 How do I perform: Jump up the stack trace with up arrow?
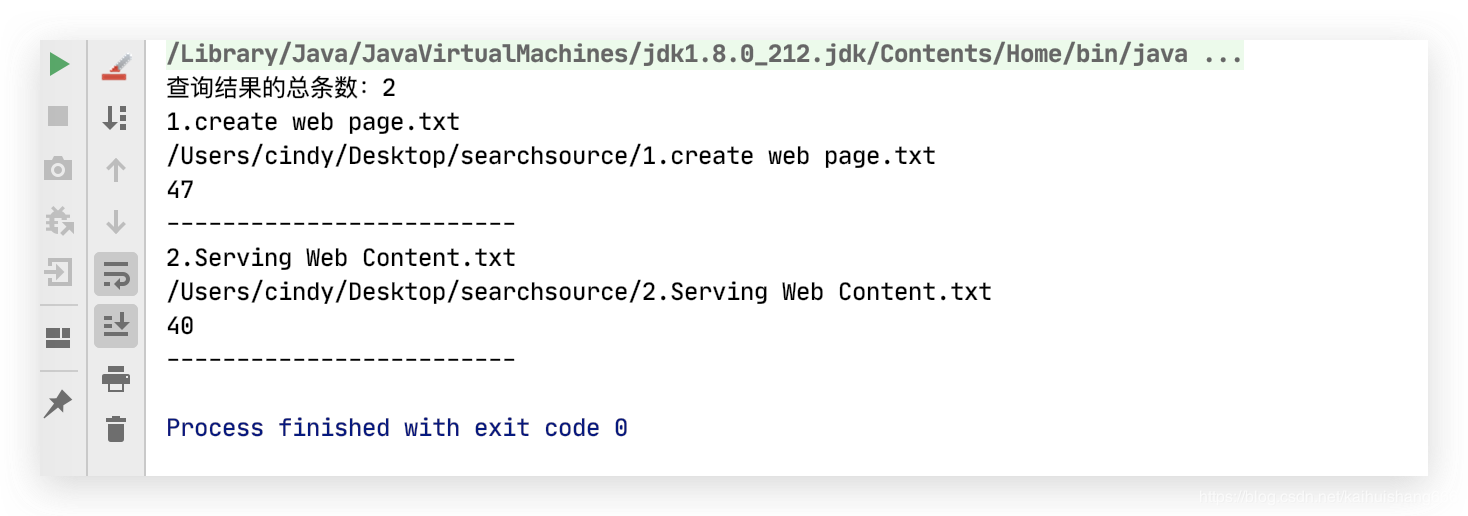coord(116,170)
